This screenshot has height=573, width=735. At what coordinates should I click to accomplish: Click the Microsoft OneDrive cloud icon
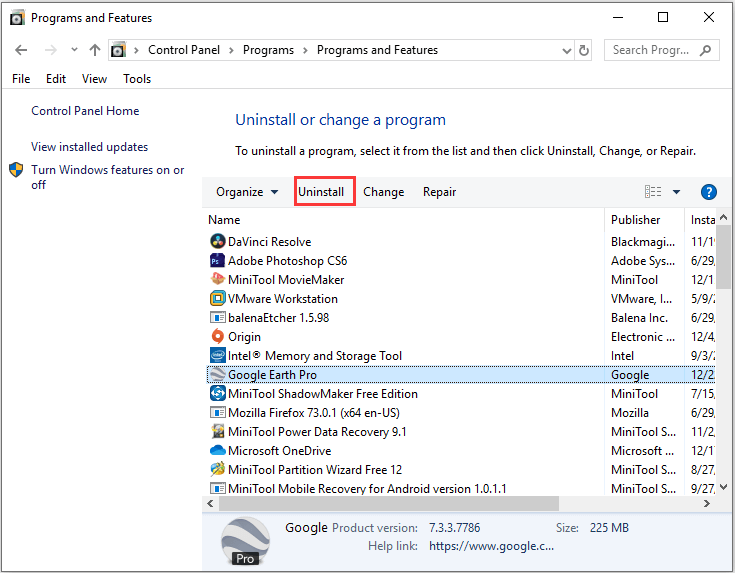coord(218,451)
